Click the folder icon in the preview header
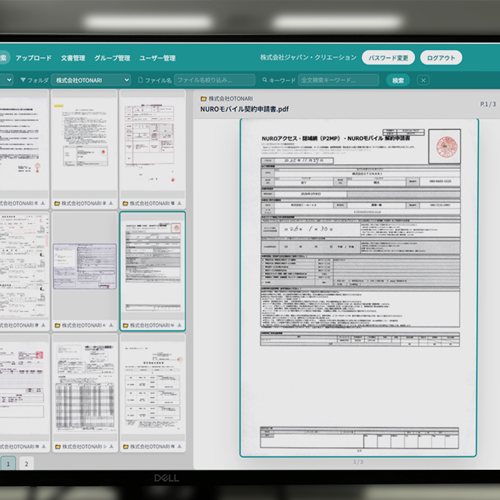 (x=203, y=99)
